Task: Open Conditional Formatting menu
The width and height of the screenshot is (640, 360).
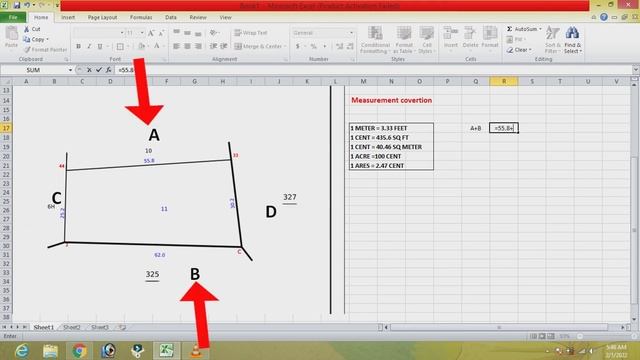Action: click(x=375, y=40)
